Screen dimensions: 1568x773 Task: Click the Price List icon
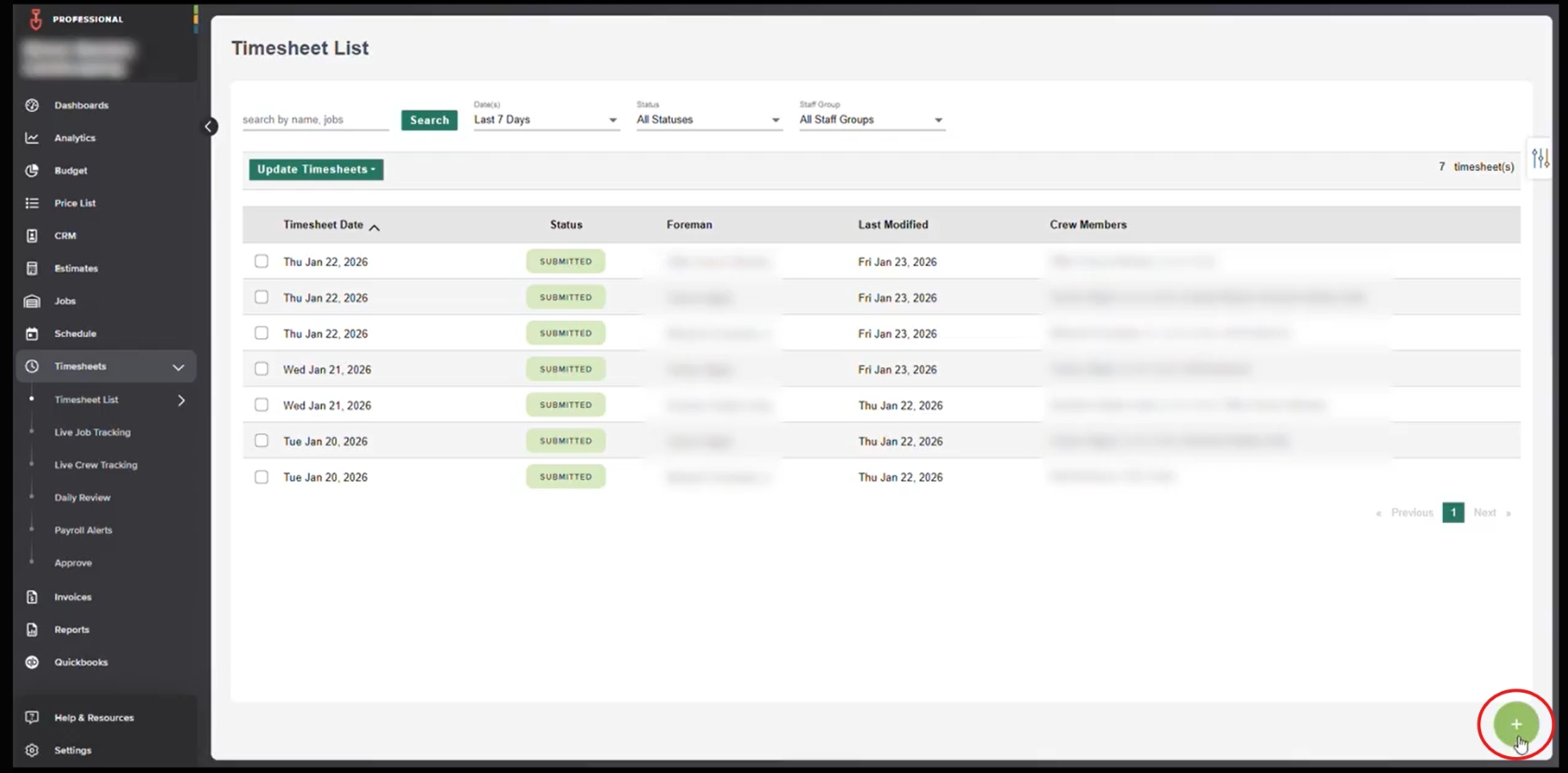coord(32,204)
